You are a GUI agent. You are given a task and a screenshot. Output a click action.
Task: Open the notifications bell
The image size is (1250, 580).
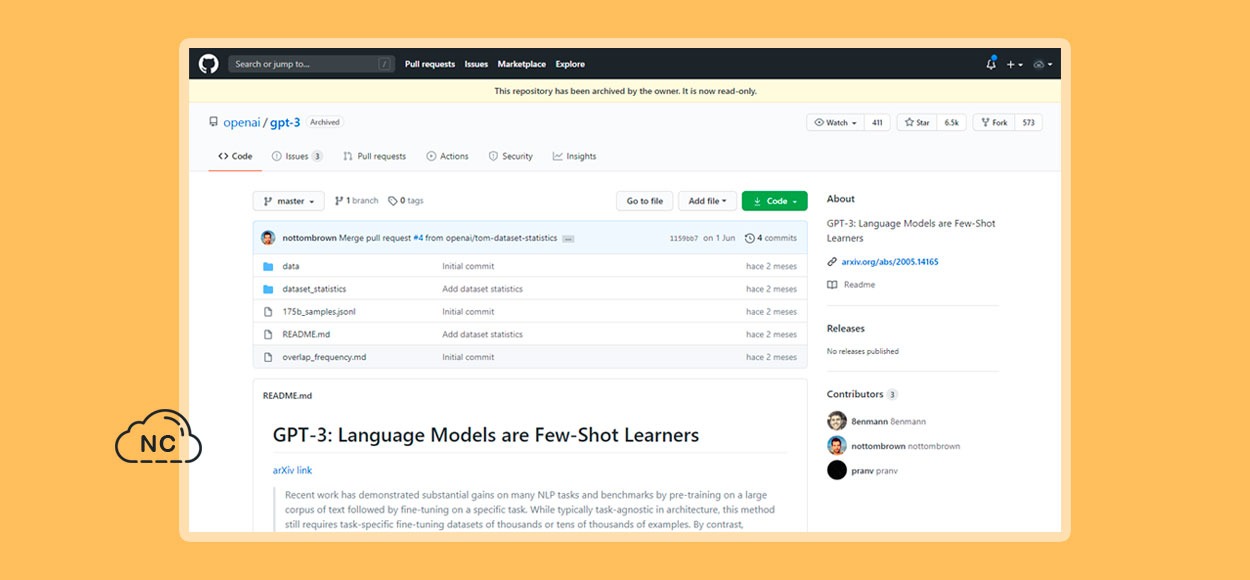point(991,64)
